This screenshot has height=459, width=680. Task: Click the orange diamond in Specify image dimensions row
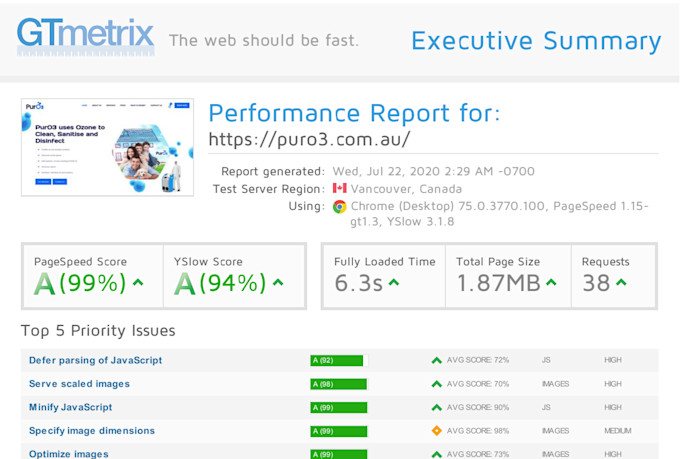point(437,431)
